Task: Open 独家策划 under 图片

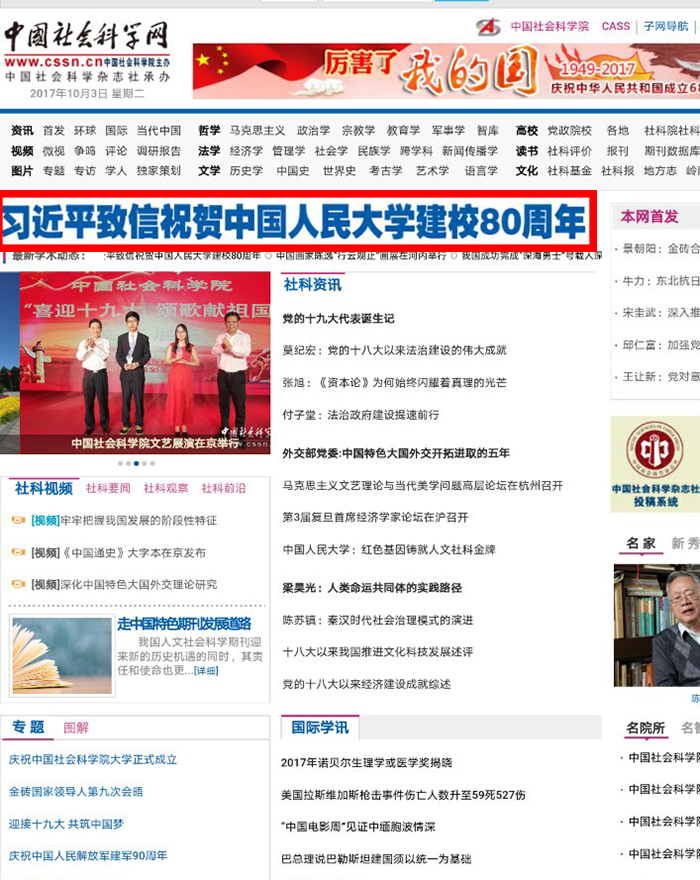Action: [159, 171]
